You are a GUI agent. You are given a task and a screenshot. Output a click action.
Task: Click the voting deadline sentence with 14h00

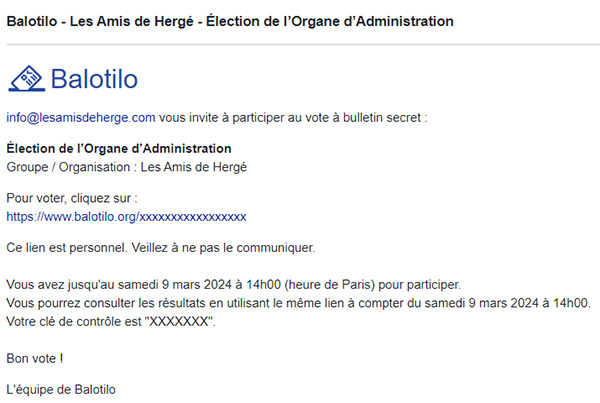[x=234, y=285]
